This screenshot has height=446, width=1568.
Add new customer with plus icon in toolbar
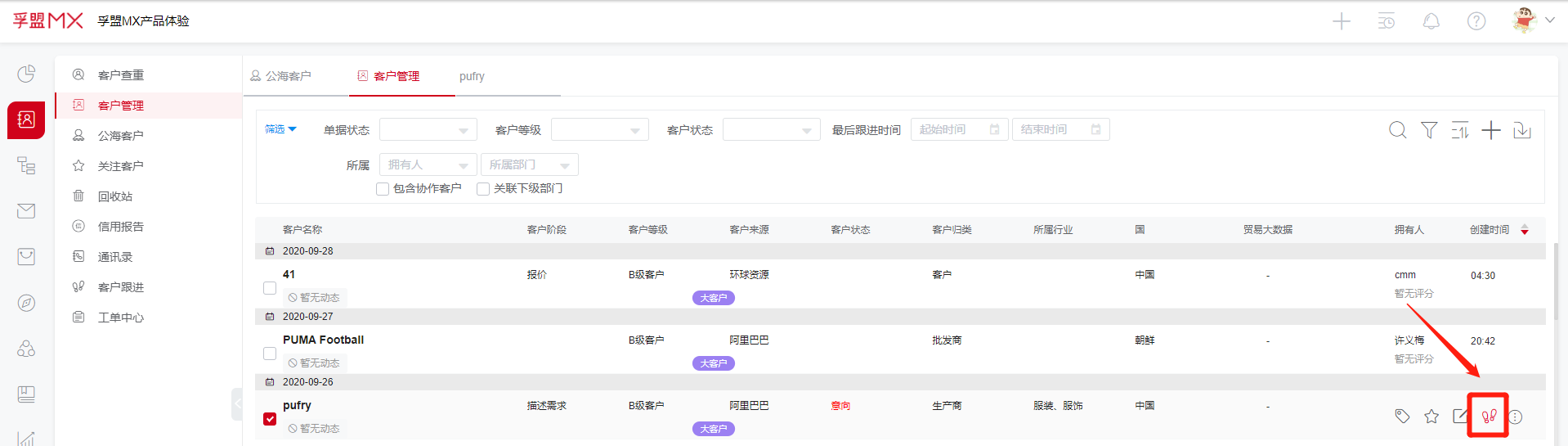pos(1491,130)
